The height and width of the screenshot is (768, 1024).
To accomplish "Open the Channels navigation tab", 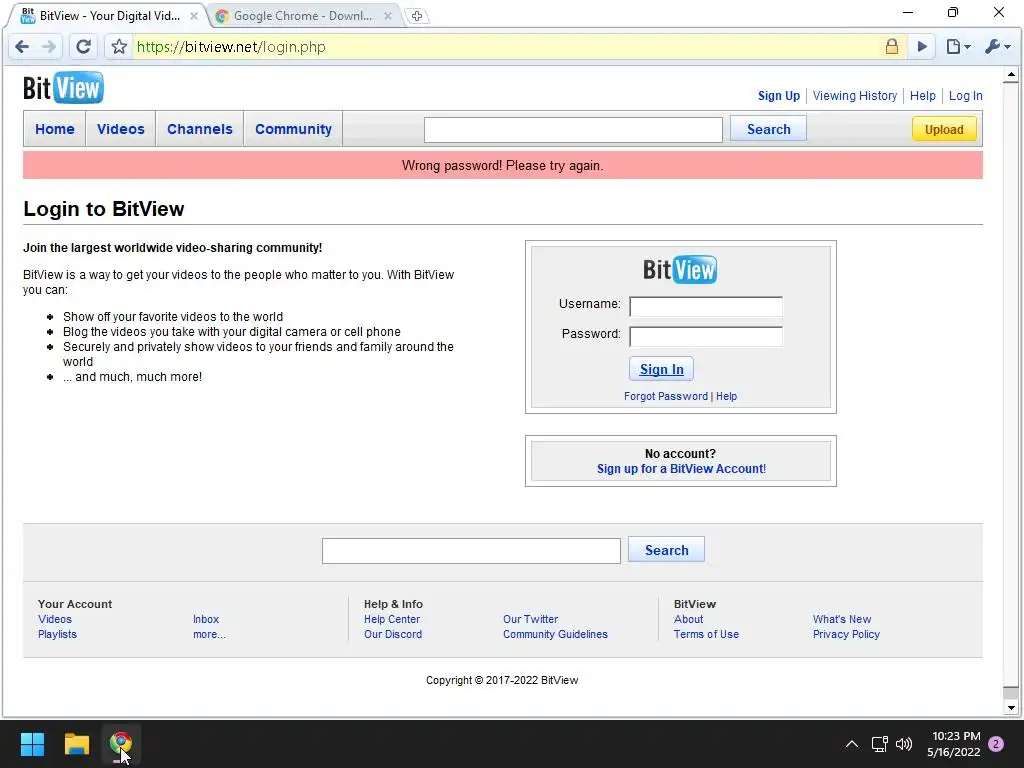I will (200, 129).
